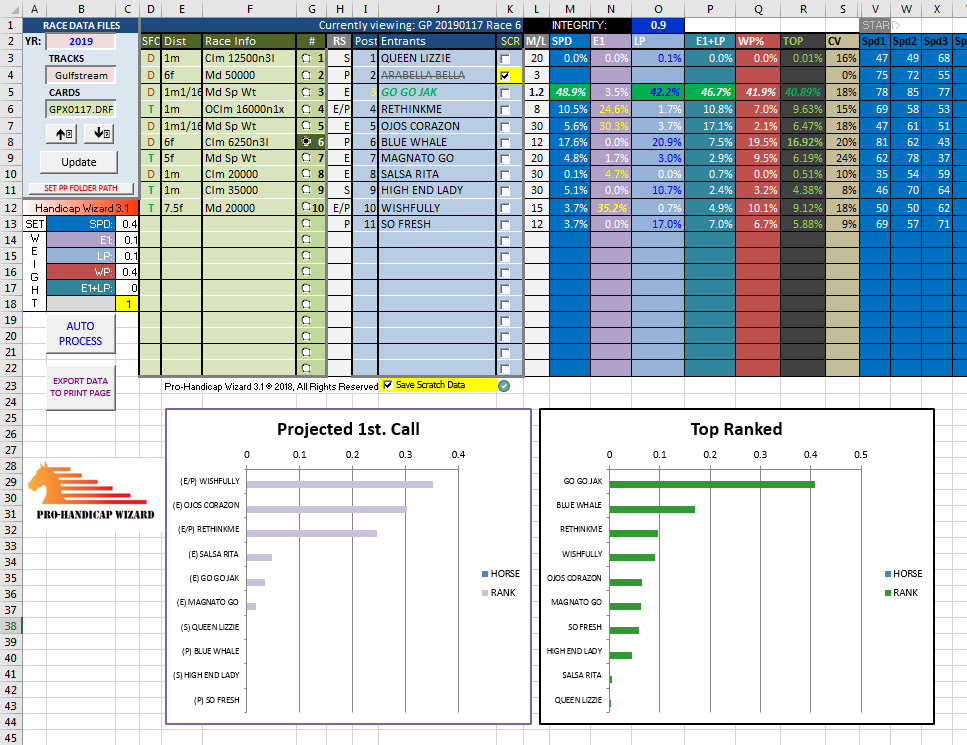Uncheck the scratch box for ARABELLA BELLA
The height and width of the screenshot is (745, 967).
tap(505, 75)
